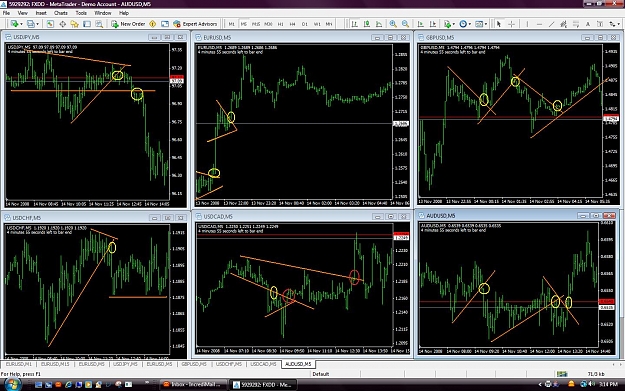Open the Periods clock dropdown
625x391 pixels.
tap(466, 24)
